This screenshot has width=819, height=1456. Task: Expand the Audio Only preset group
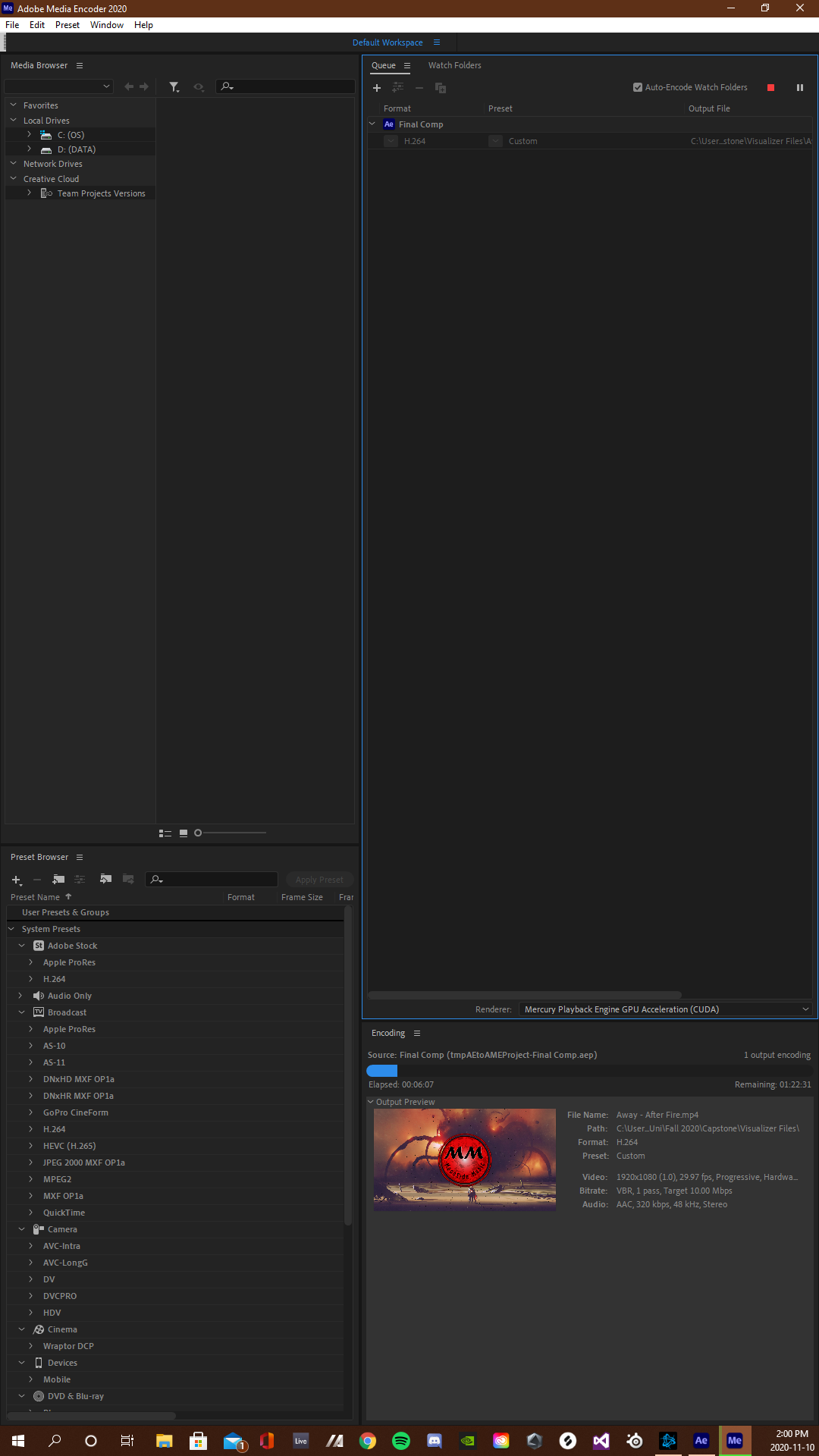(x=20, y=996)
